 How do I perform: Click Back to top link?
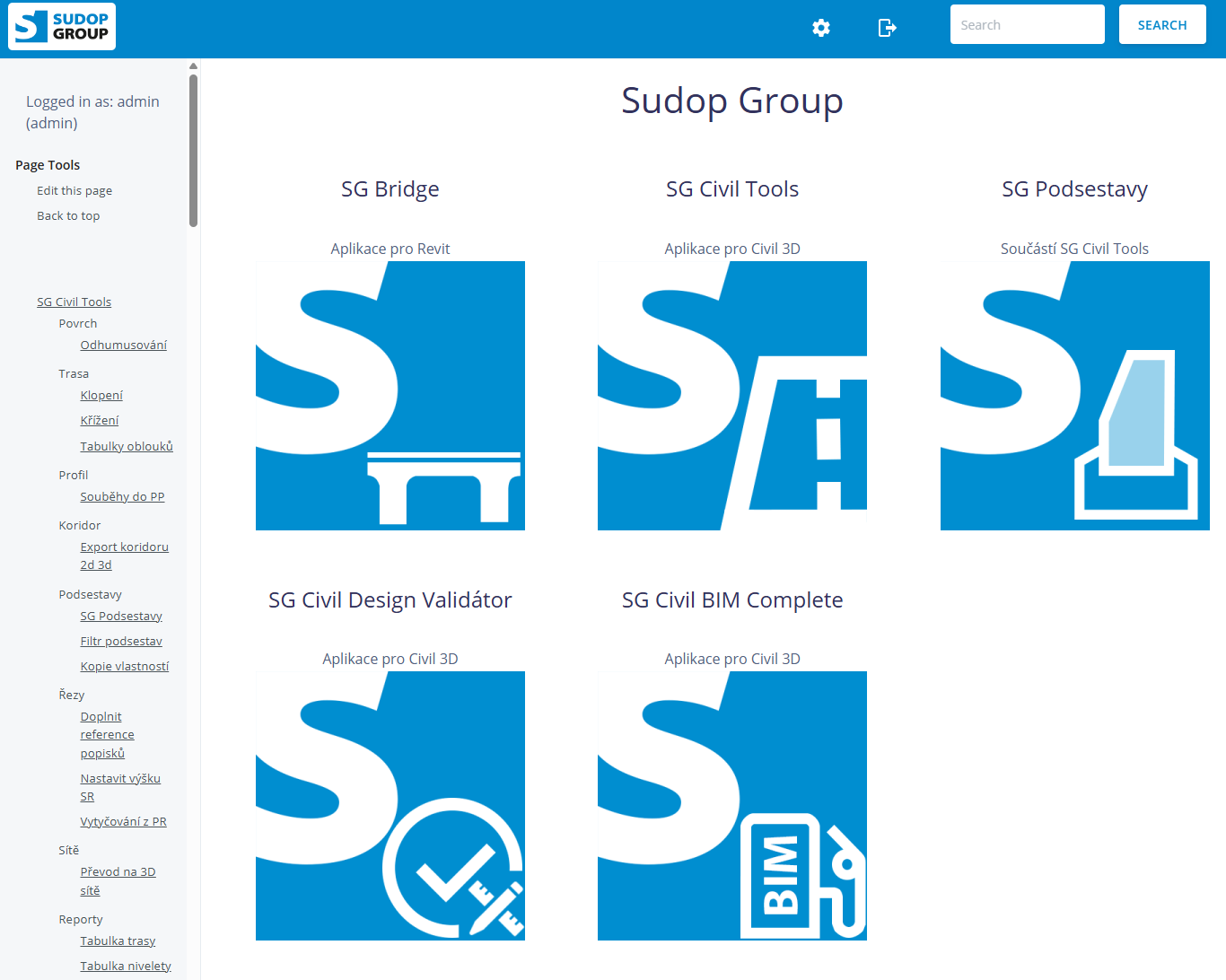coord(68,216)
